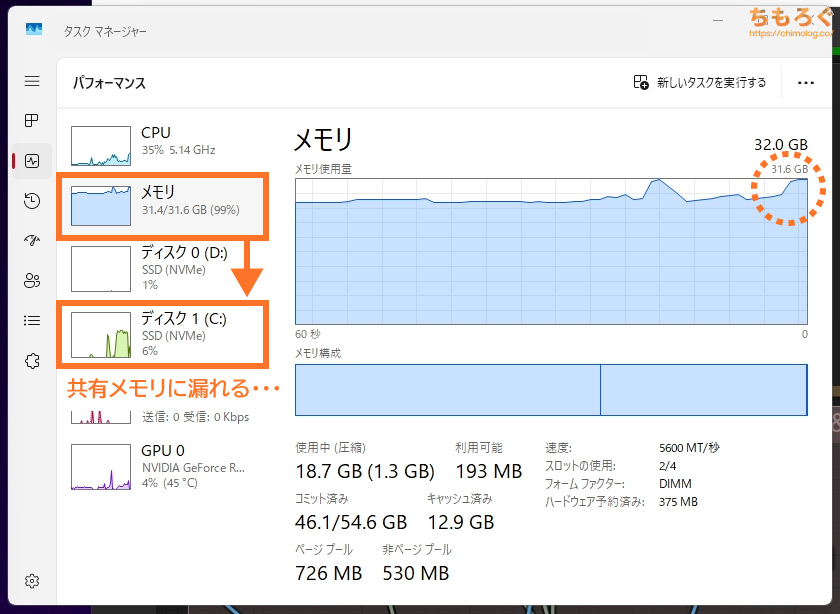Open the Processes page icon

[x=32, y=121]
